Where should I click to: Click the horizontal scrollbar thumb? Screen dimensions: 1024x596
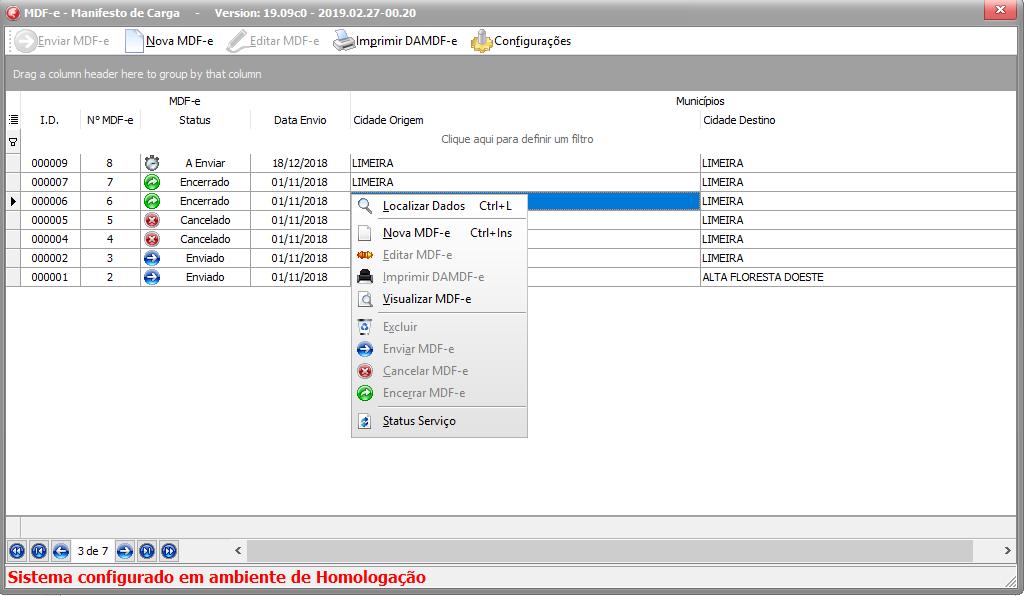[610, 551]
